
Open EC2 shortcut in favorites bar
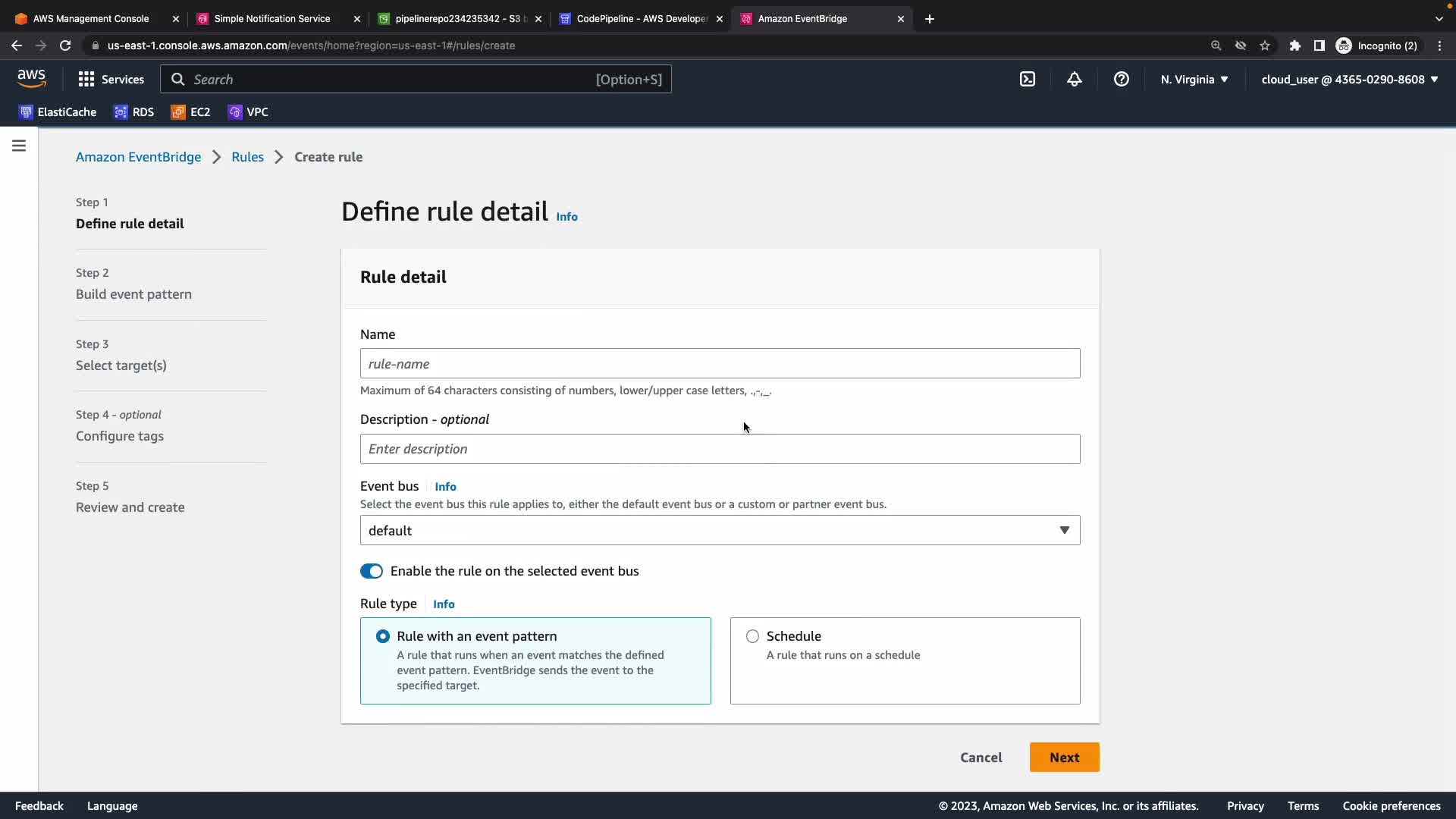(190, 112)
